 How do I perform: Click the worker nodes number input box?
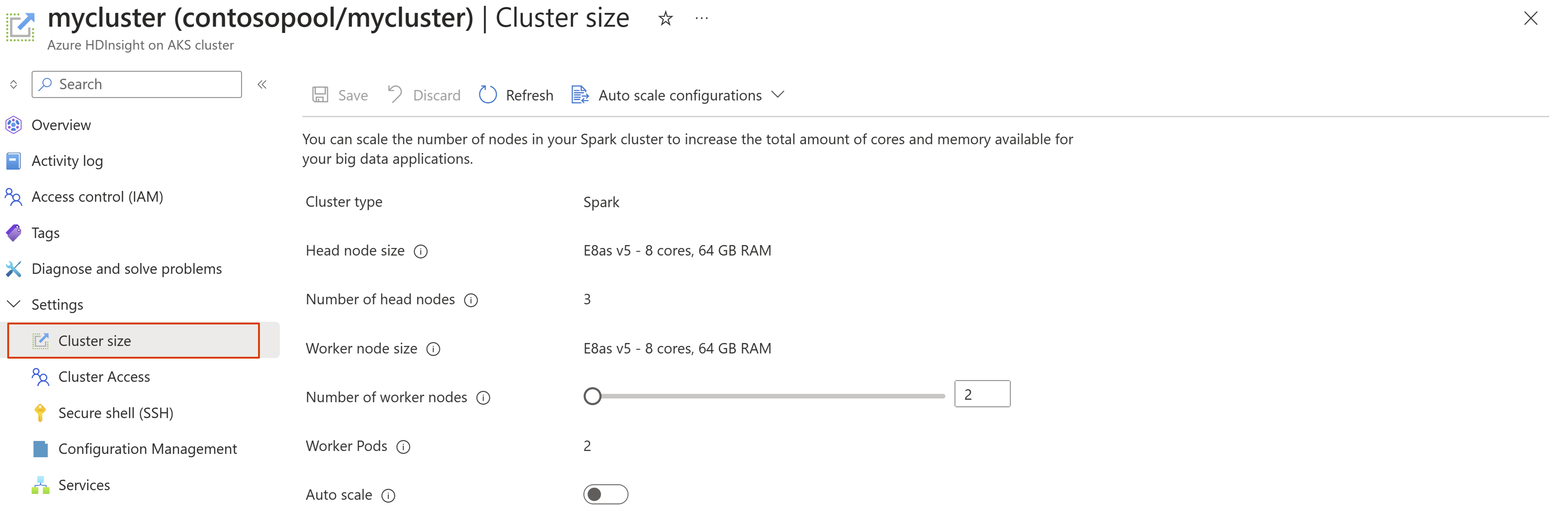click(x=982, y=395)
